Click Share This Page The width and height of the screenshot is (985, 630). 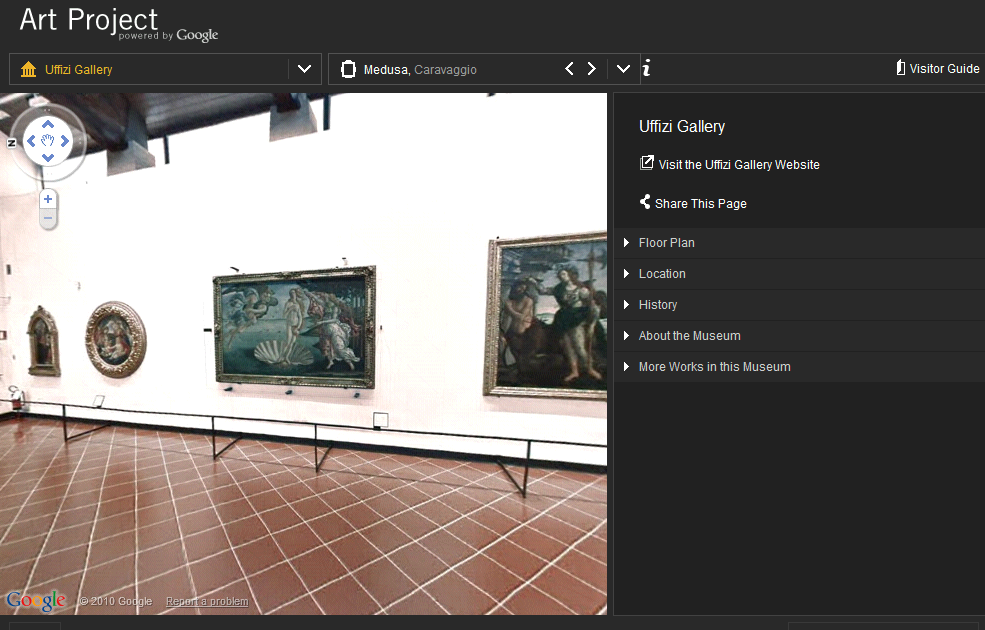point(700,204)
